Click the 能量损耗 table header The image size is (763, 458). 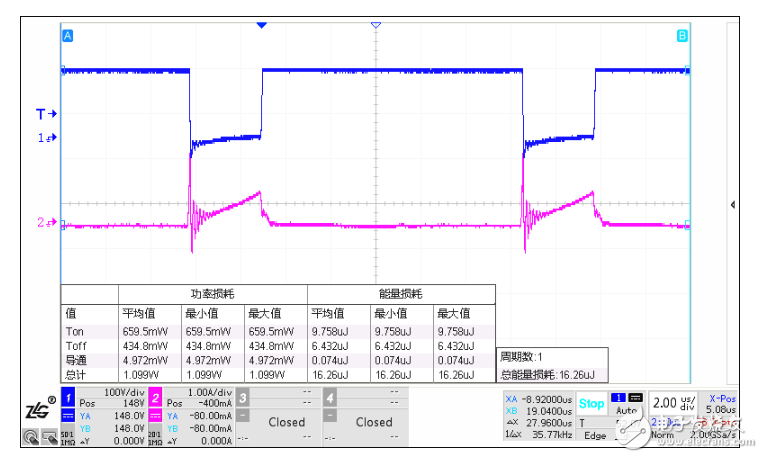[401, 294]
